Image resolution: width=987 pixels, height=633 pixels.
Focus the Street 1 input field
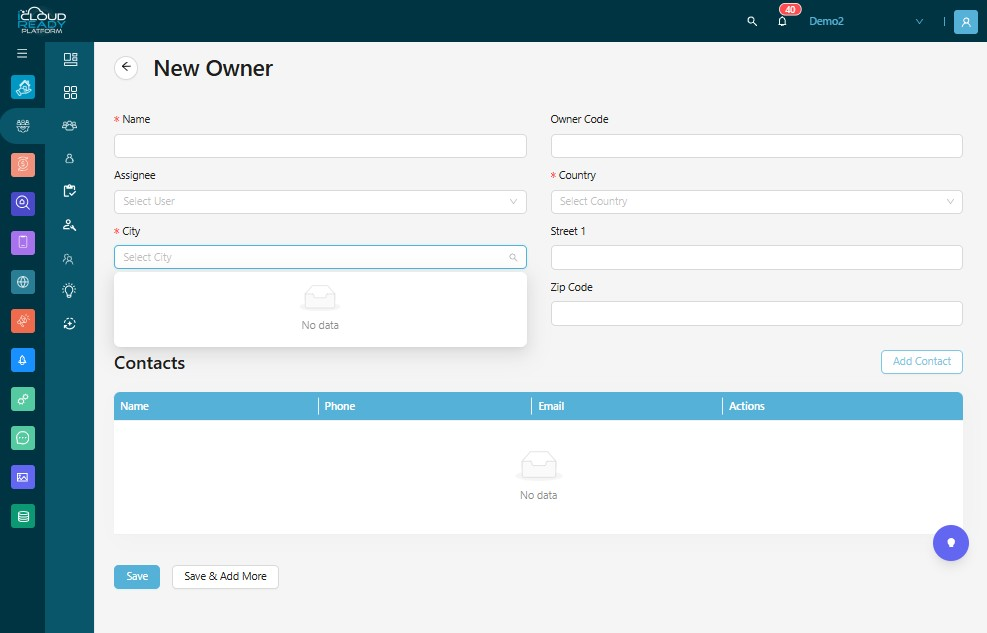(756, 257)
